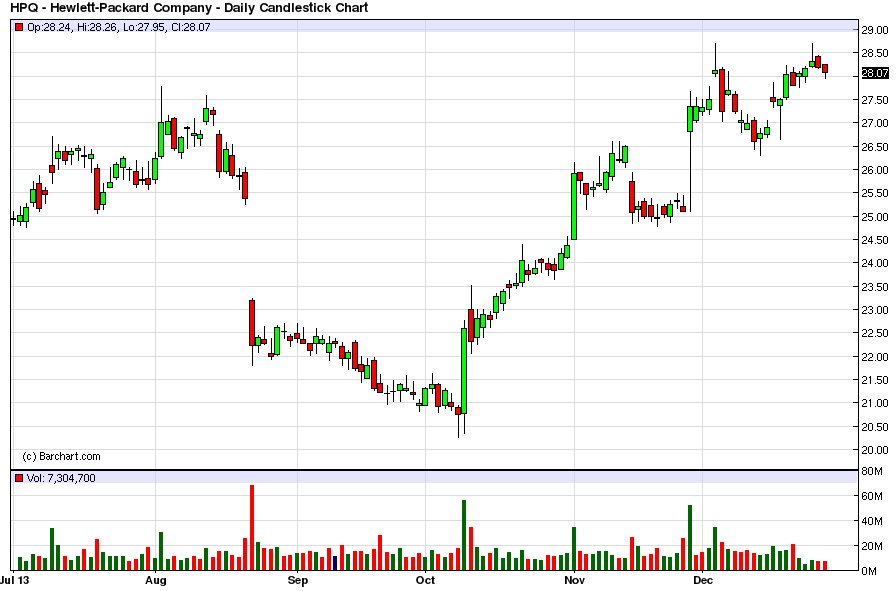
Task: Click the 80M volume axis label
Action: pos(872,471)
